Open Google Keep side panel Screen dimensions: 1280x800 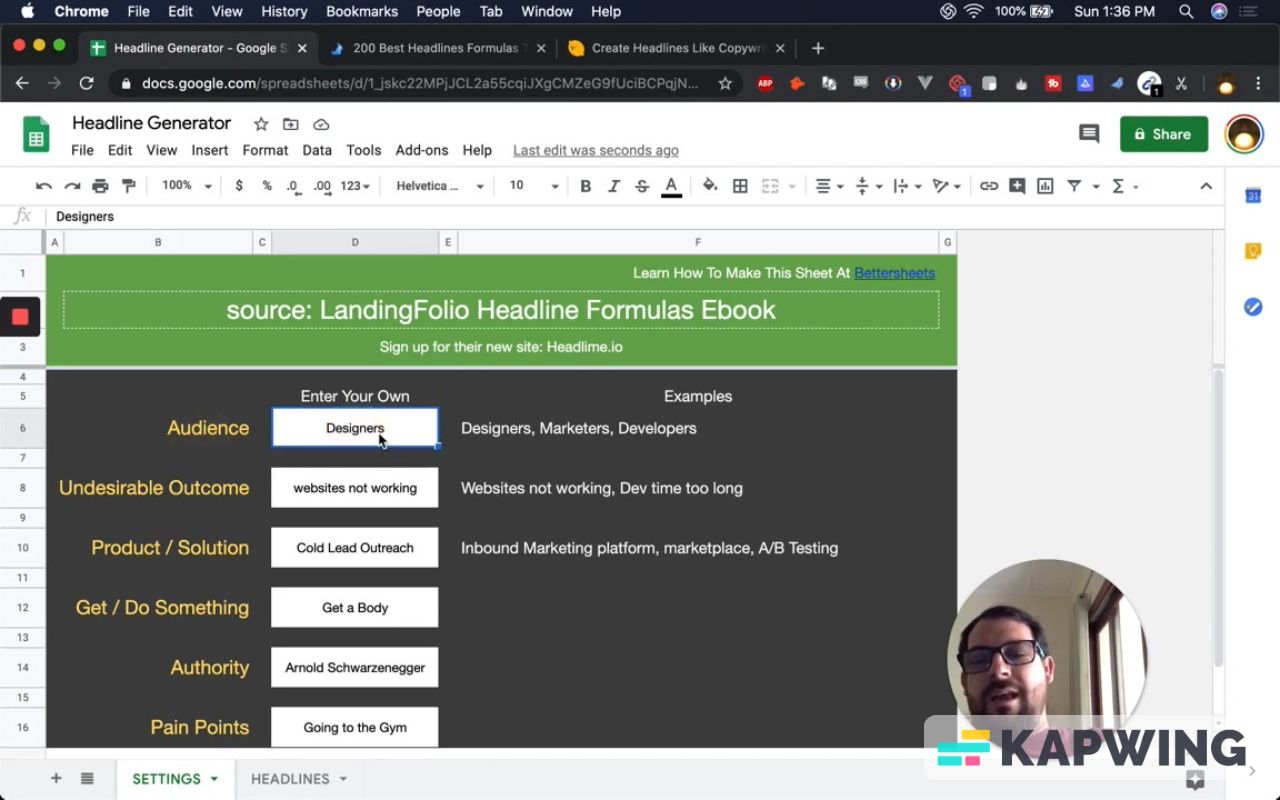click(1253, 251)
